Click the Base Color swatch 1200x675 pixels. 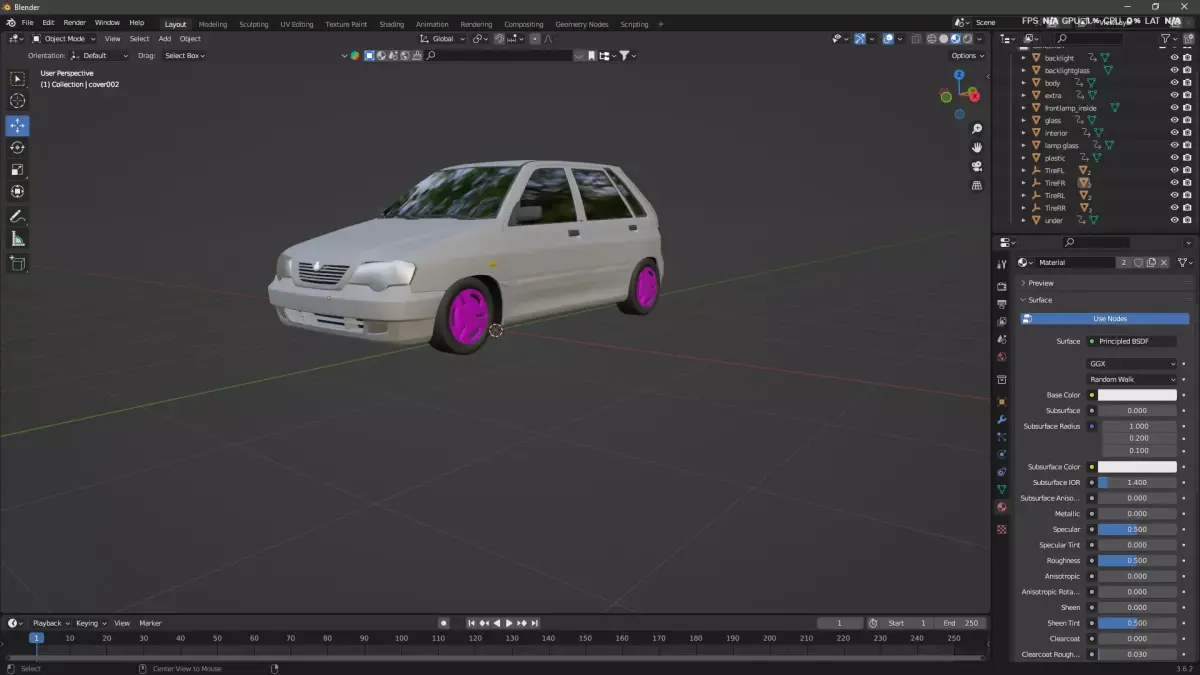pos(1138,395)
